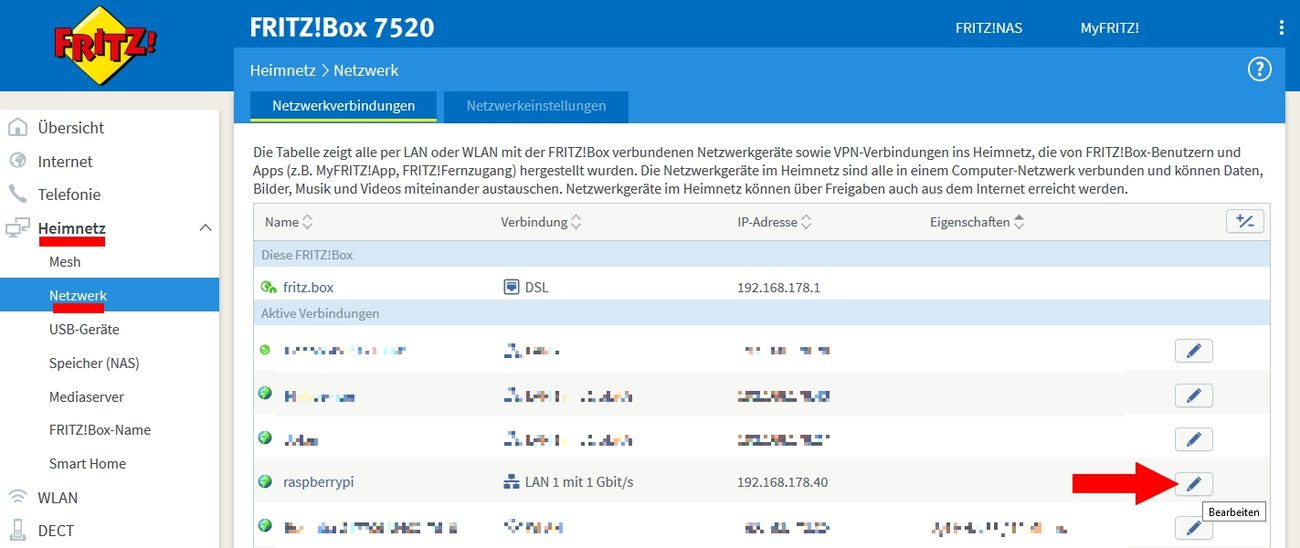Open the Mesh page in sidebar
Viewport: 1300px width, 548px height.
coord(65,262)
